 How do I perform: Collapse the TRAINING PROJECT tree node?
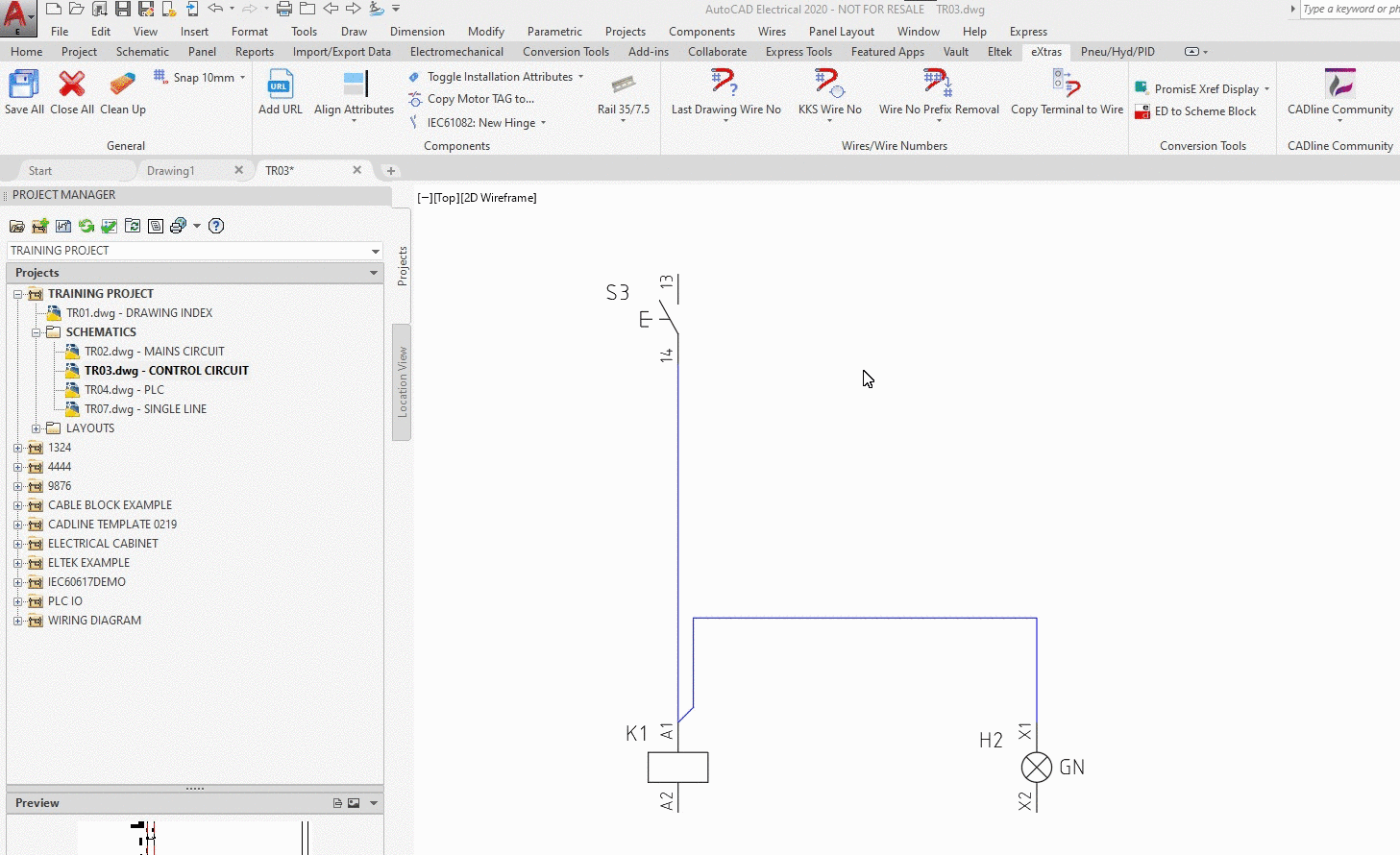pyautogui.click(x=17, y=294)
